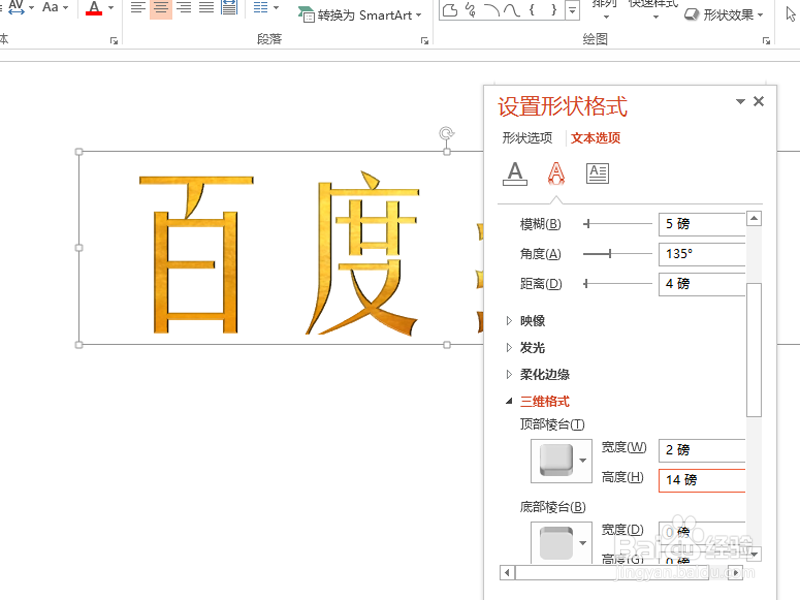
Task: Select the scribble shape tool
Action: pos(471,10)
